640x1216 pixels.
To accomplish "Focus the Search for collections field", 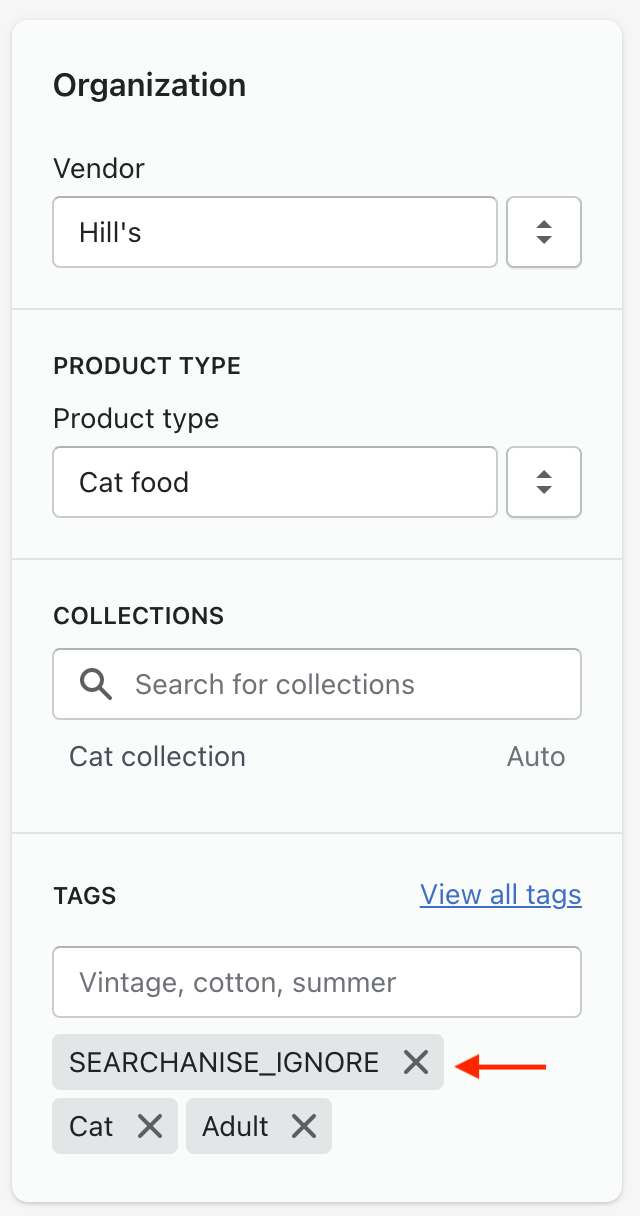I will coord(340,684).
